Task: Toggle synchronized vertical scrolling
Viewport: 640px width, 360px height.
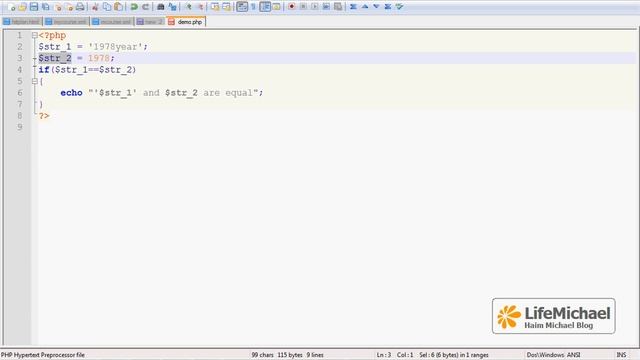Action: (x=215, y=7)
